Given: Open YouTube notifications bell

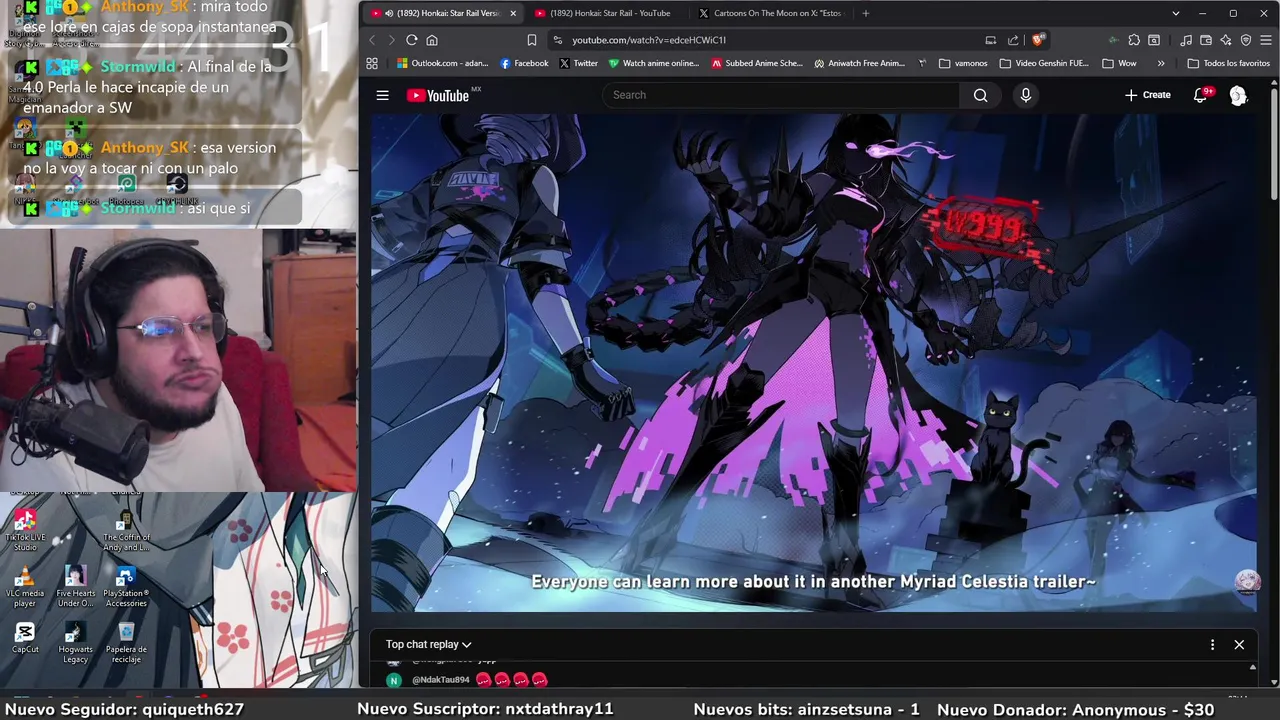Looking at the screenshot, I should (1201, 95).
